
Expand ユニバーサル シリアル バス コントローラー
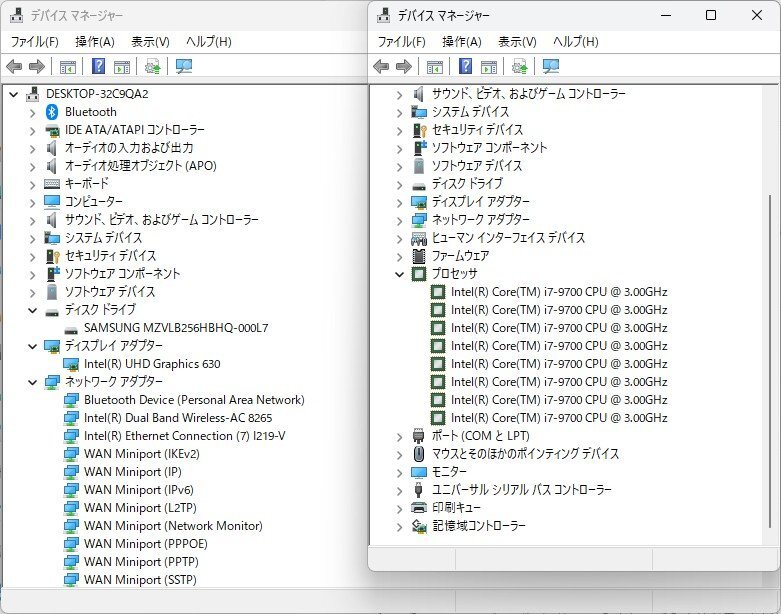[x=399, y=491]
